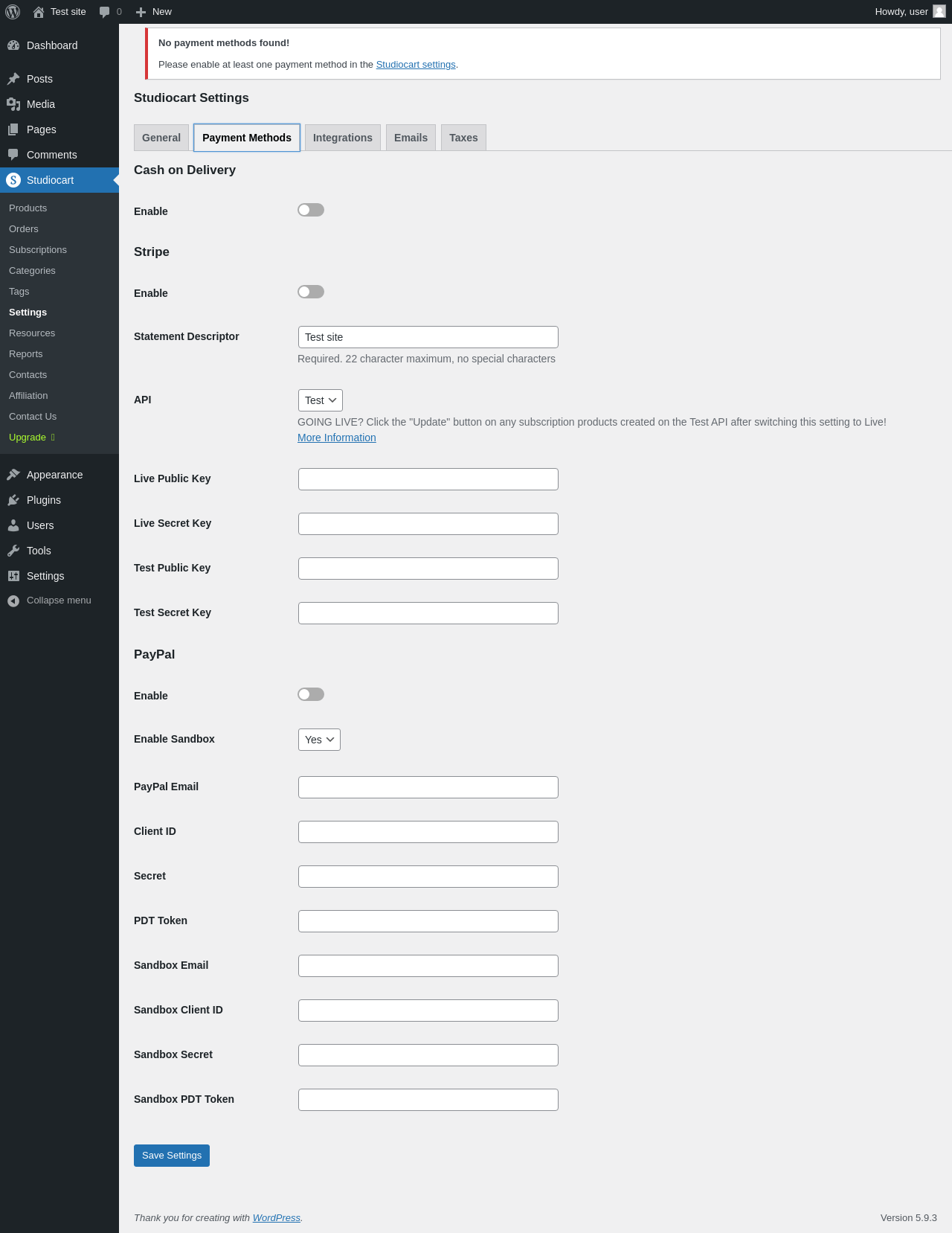Viewport: 952px width, 1233px height.
Task: Click the Tools wrench icon
Action: point(13,551)
